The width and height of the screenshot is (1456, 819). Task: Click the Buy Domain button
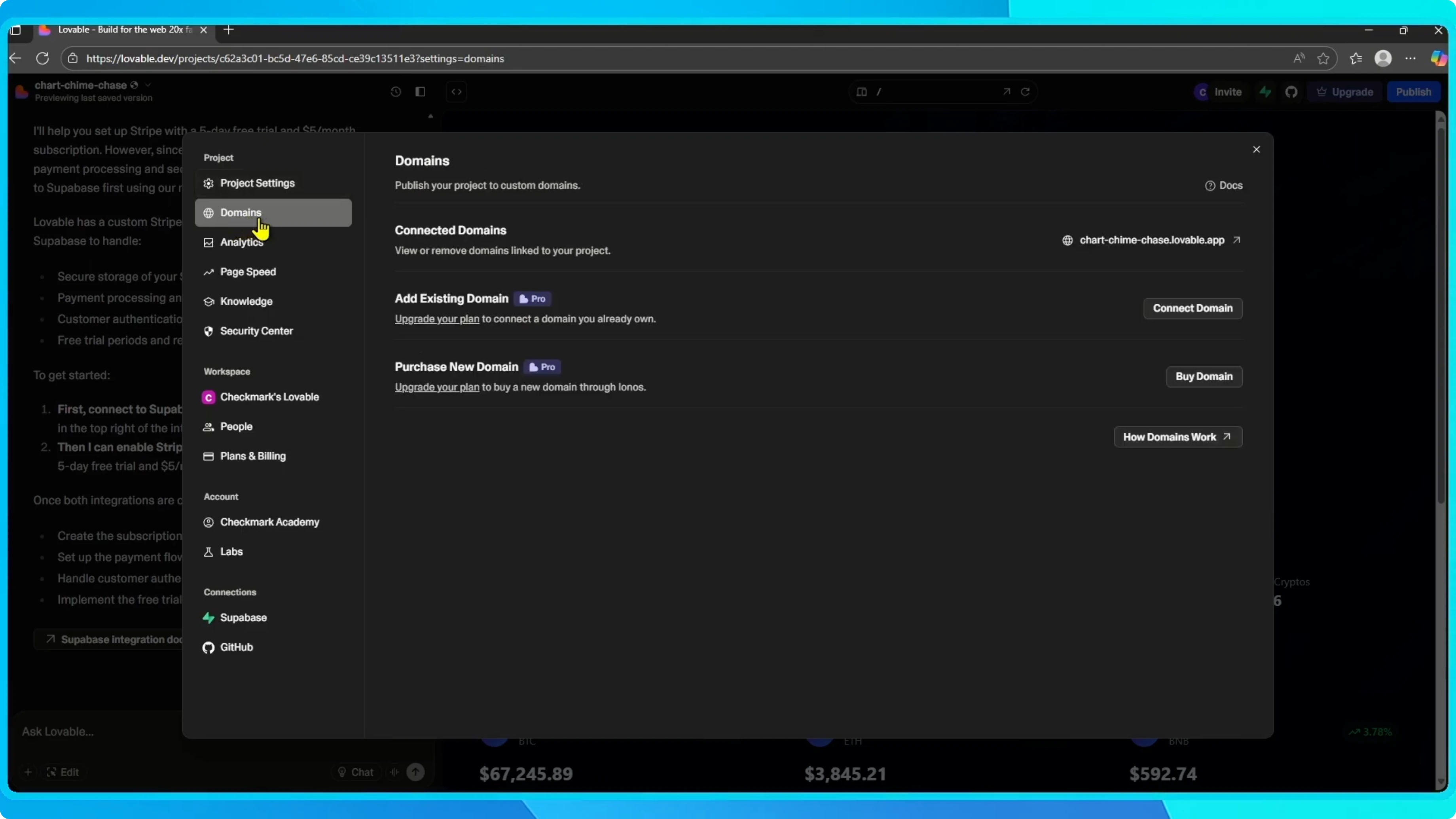point(1204,376)
